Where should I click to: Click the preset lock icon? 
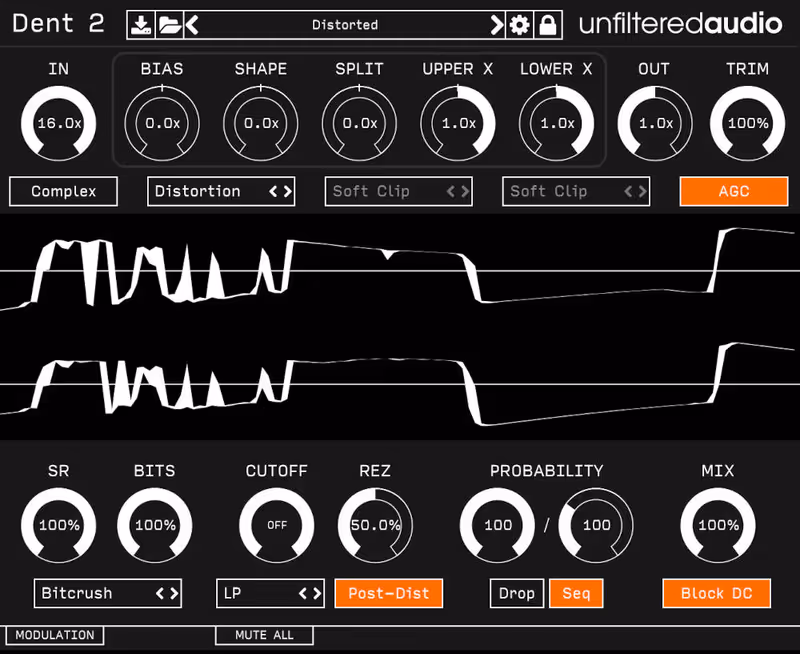pos(548,24)
